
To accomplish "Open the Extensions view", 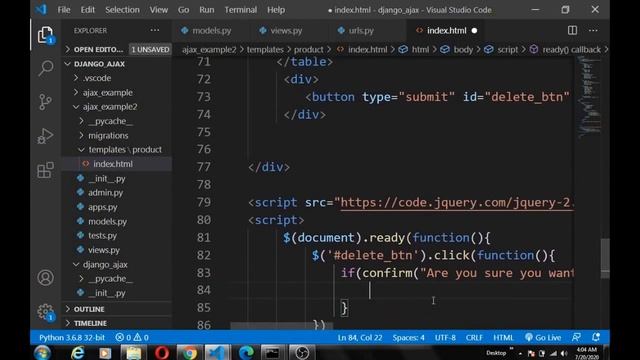I will coord(45,170).
